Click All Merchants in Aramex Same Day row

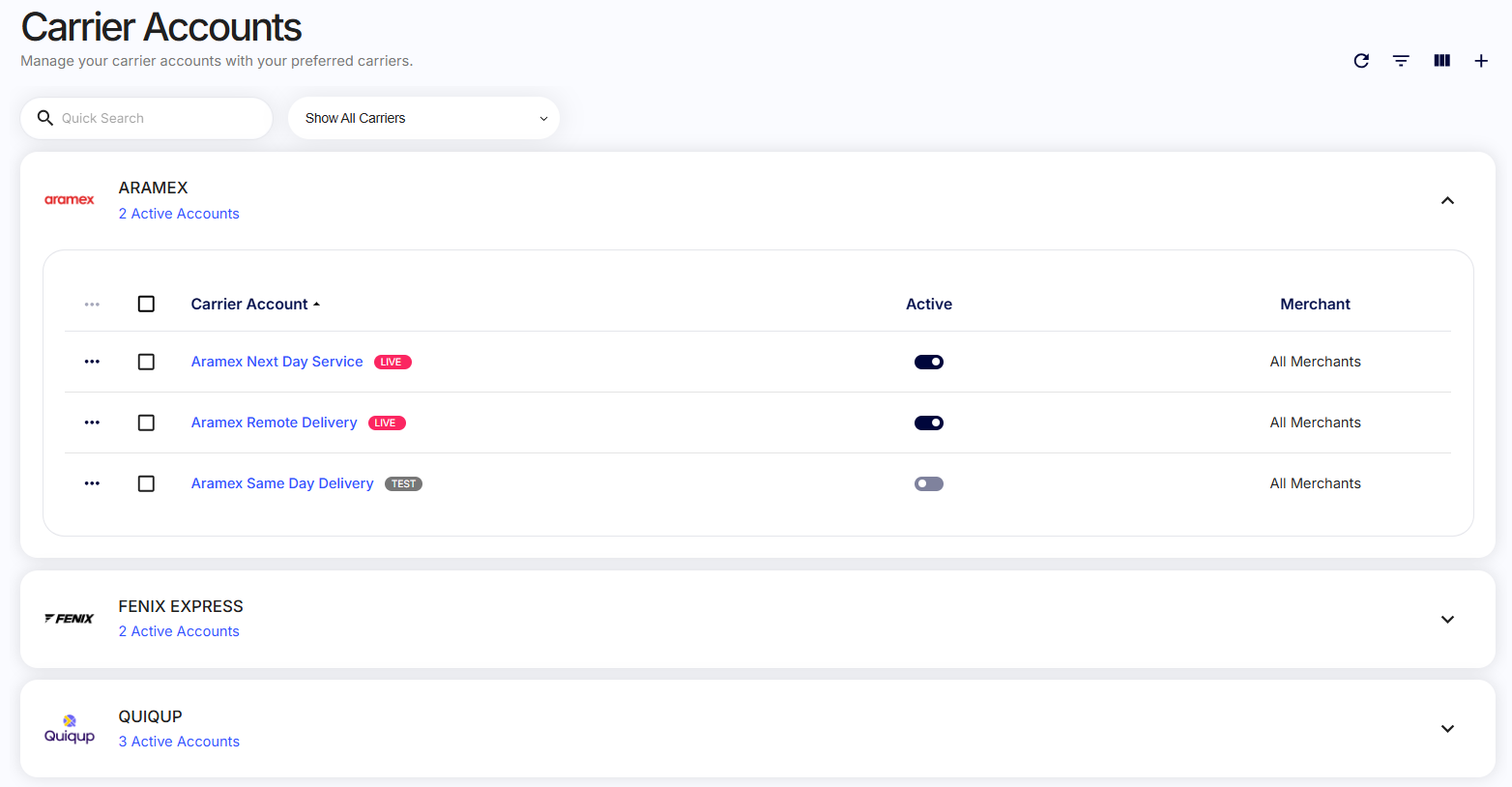coord(1315,483)
